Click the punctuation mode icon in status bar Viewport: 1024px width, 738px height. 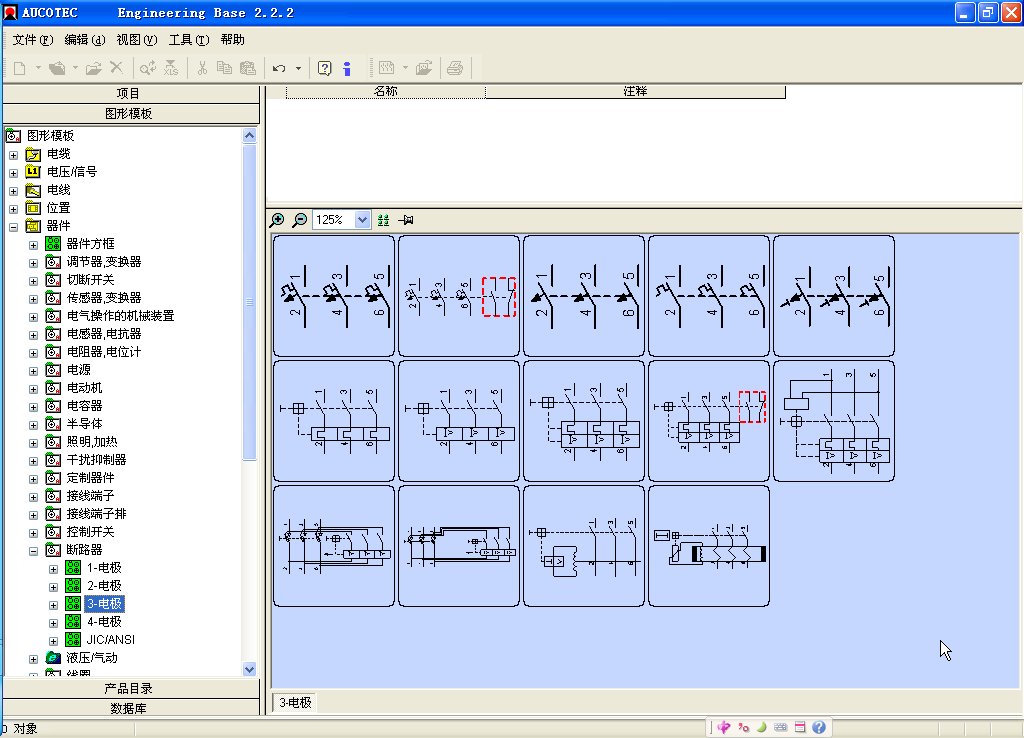(744, 727)
